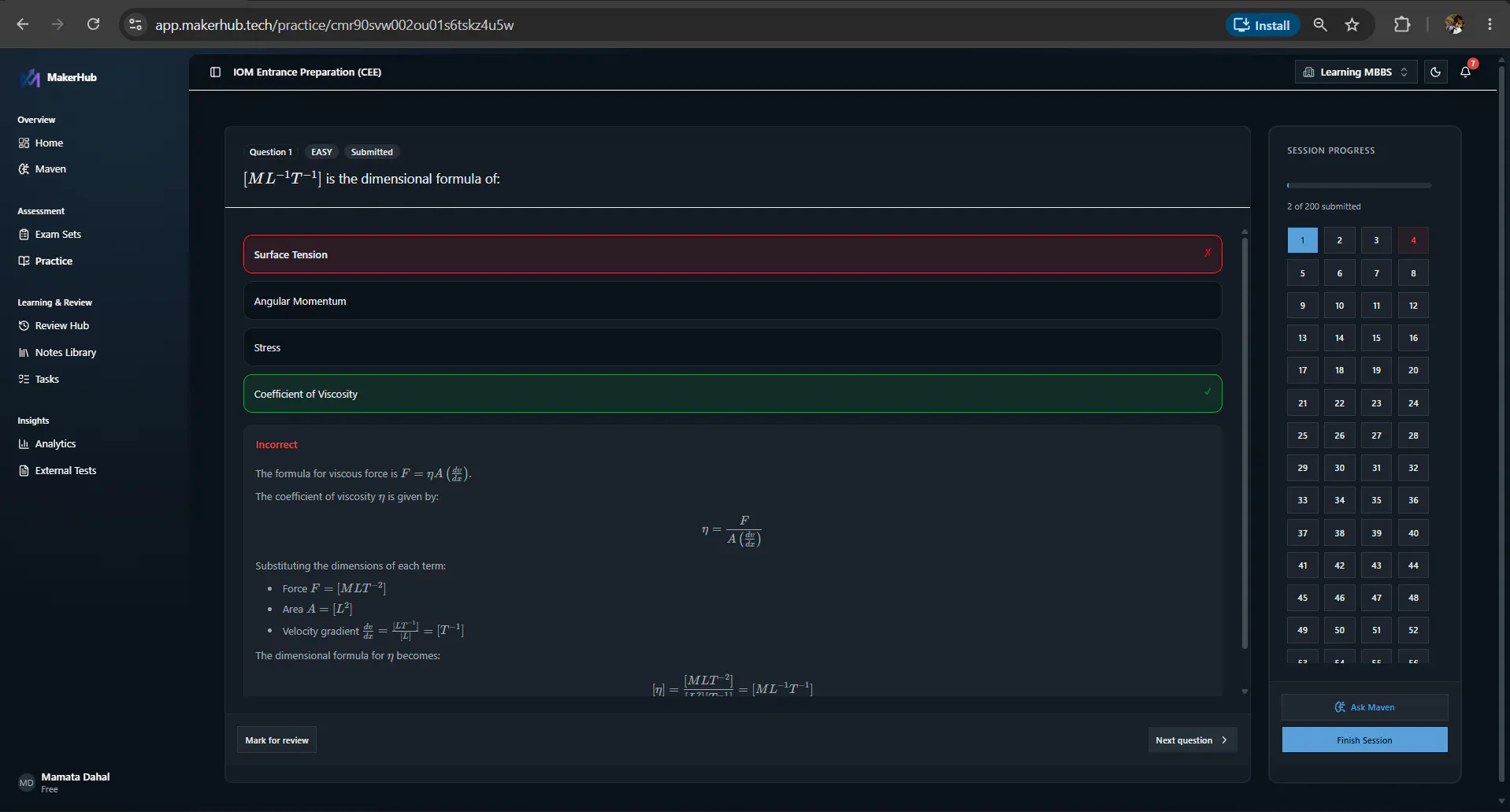Jump to question 46
The image size is (1510, 812).
[1339, 598]
